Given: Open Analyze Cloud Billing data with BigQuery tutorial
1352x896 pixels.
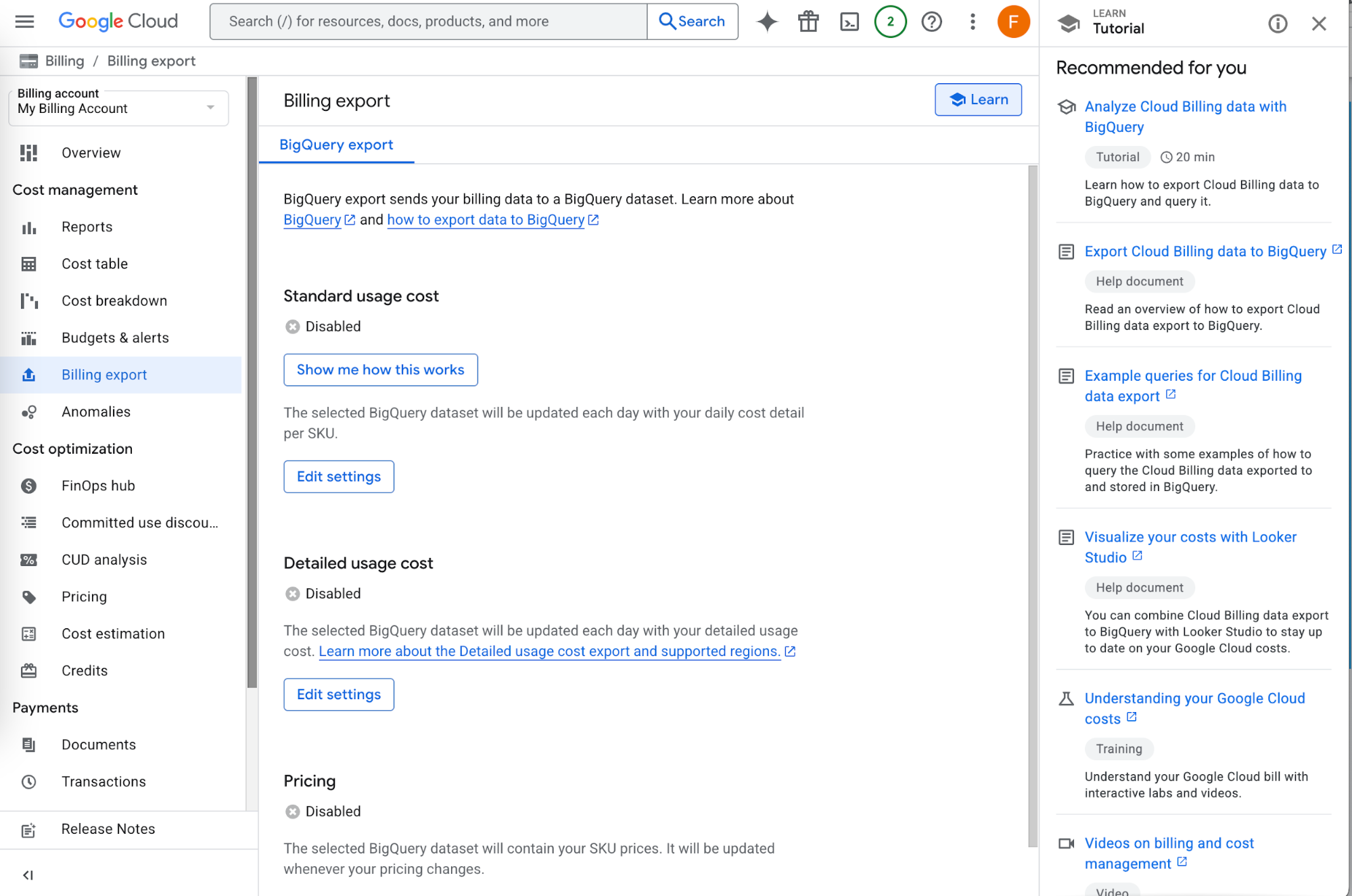Looking at the screenshot, I should pos(1186,116).
